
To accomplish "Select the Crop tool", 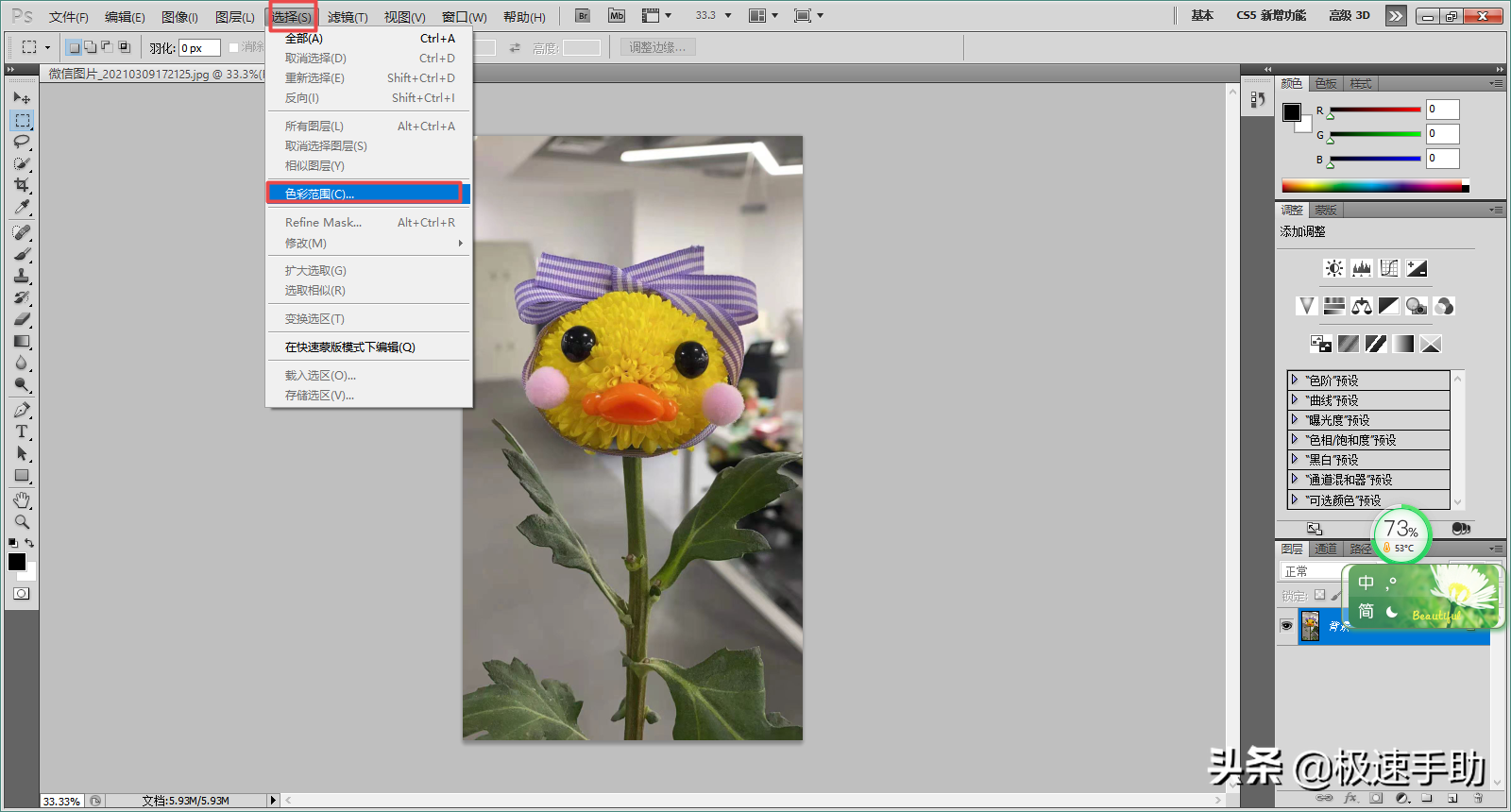I will pyautogui.click(x=22, y=185).
